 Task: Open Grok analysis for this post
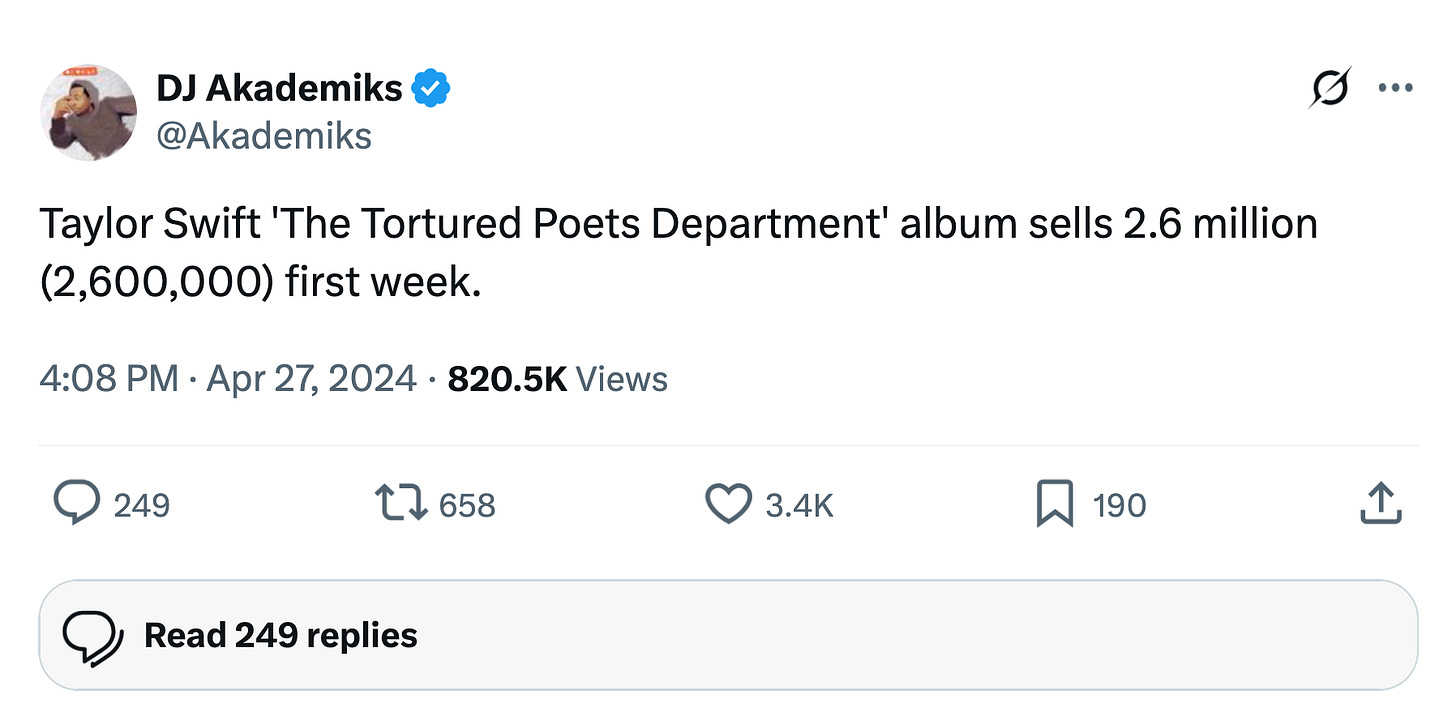(1330, 88)
